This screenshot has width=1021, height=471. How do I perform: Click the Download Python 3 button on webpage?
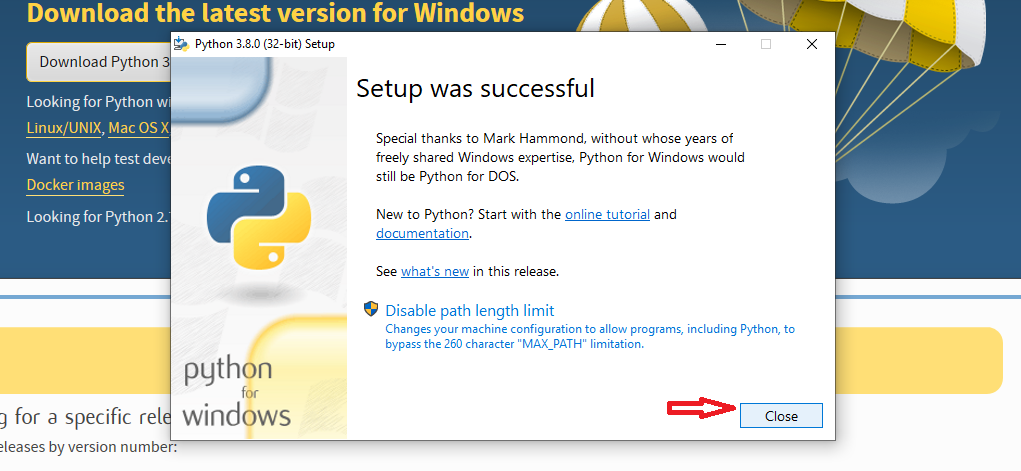pyautogui.click(x=98, y=62)
